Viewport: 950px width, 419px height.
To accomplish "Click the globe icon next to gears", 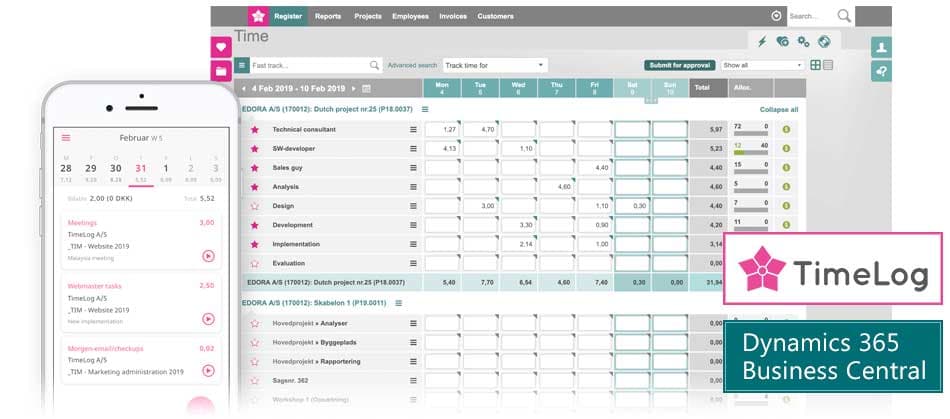I will point(824,41).
